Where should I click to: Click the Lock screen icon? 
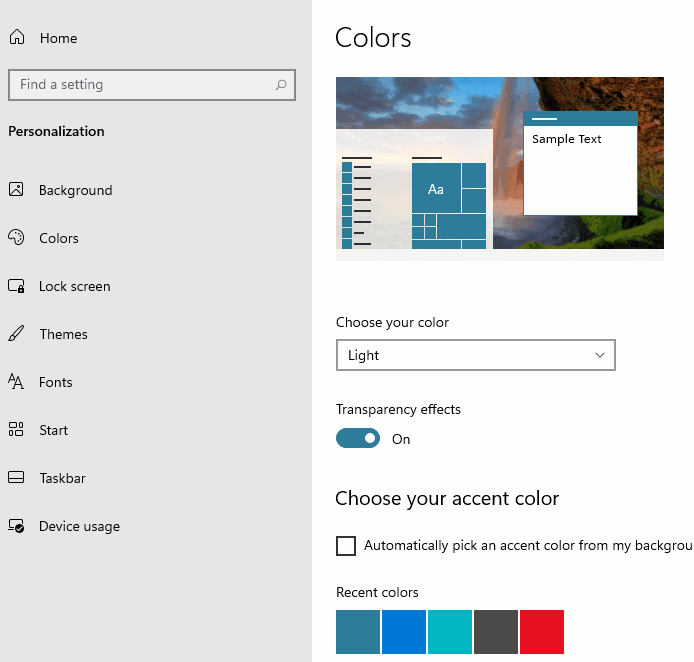coord(16,286)
